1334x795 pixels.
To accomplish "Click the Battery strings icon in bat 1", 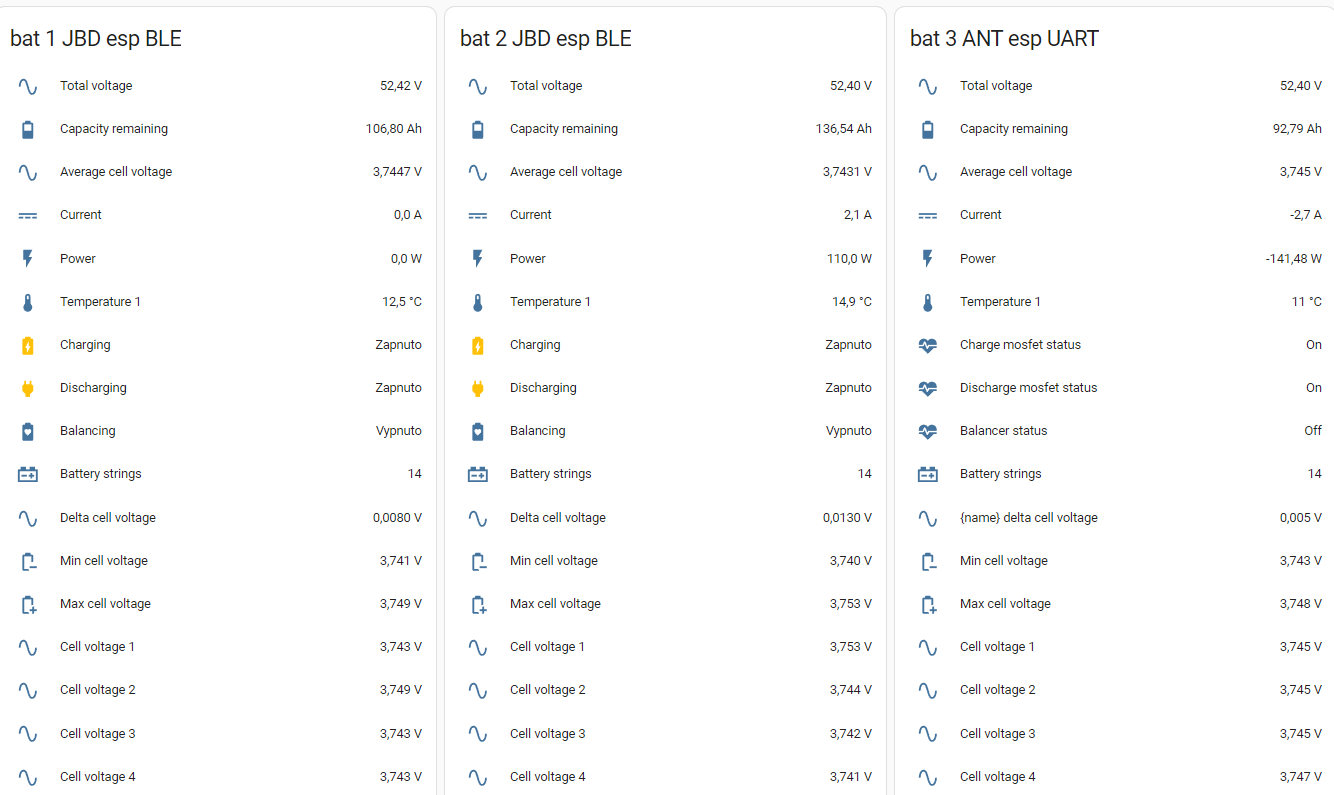I will 28,474.
